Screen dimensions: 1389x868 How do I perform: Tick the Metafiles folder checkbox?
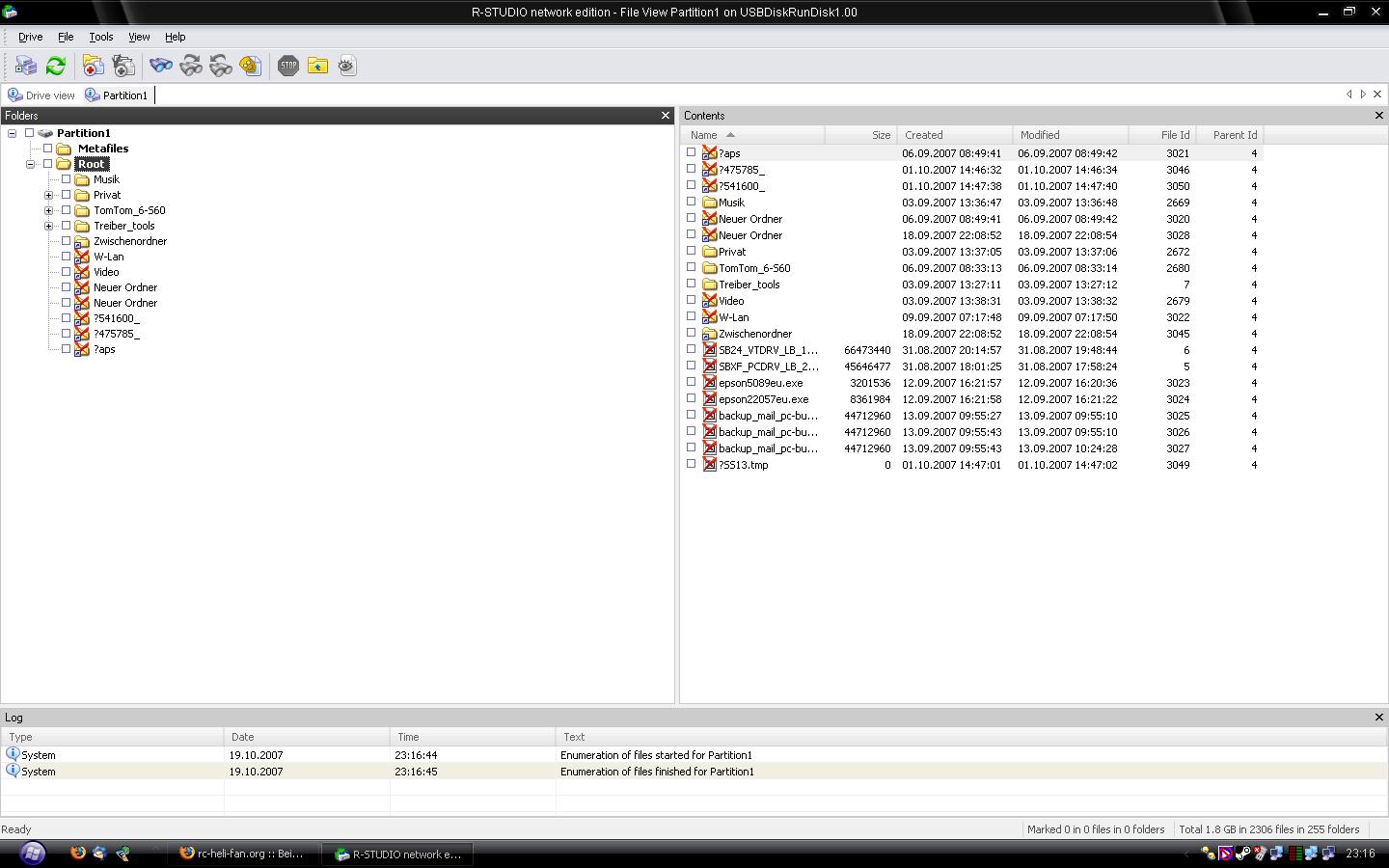point(48,149)
